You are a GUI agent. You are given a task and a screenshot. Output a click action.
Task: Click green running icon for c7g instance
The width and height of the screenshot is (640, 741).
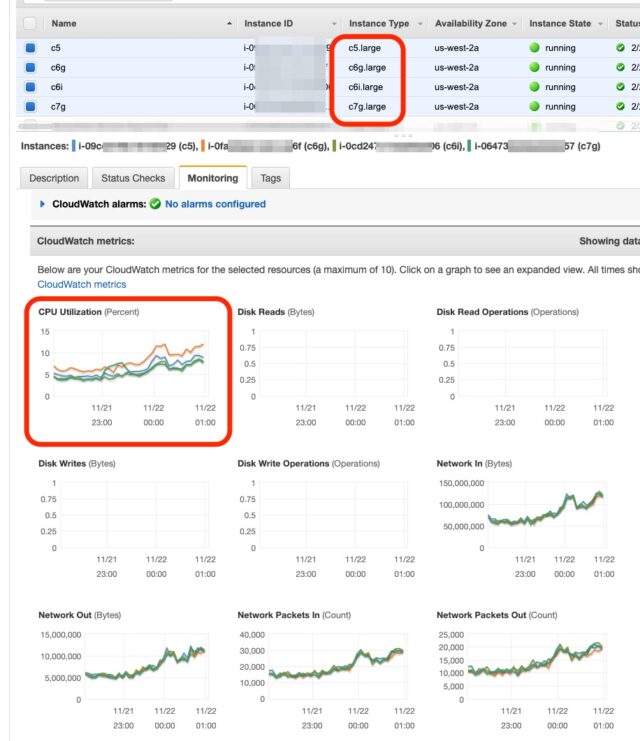click(534, 106)
